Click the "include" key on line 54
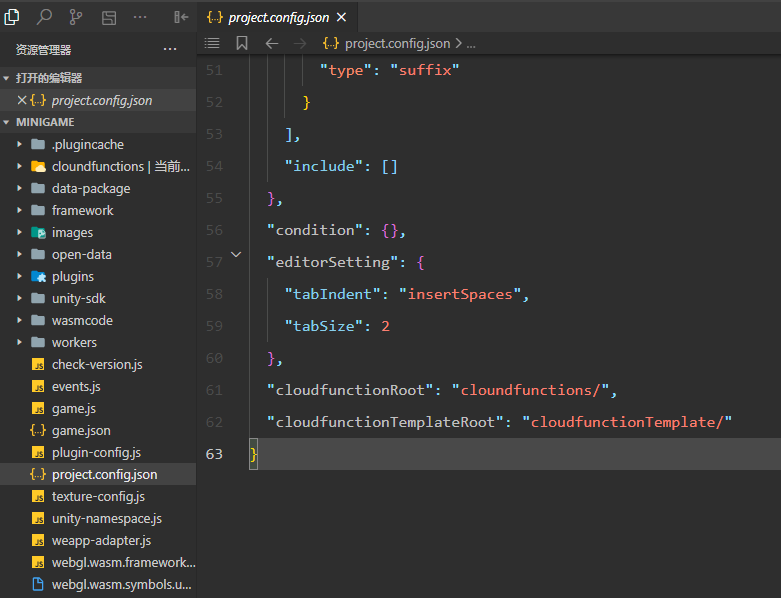Viewport: 781px width, 598px height. pos(324,166)
